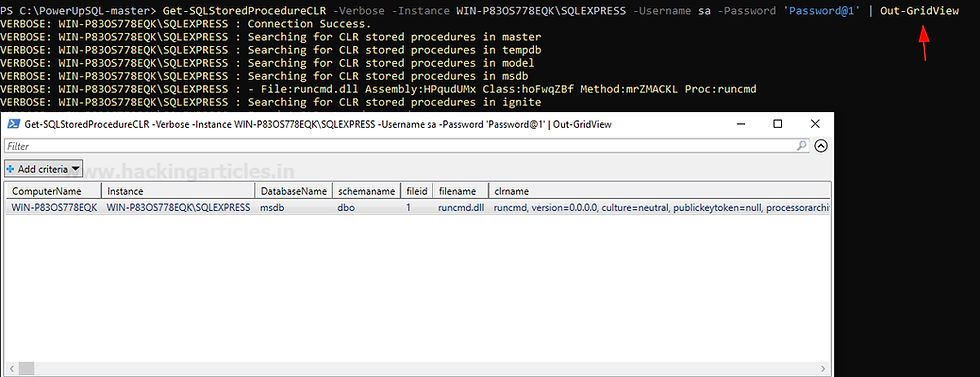Screen dimensions: 980x377
Task: Click Get-SQLStoredProcedureCLR command in PowerShell console
Action: [x=244, y=11]
